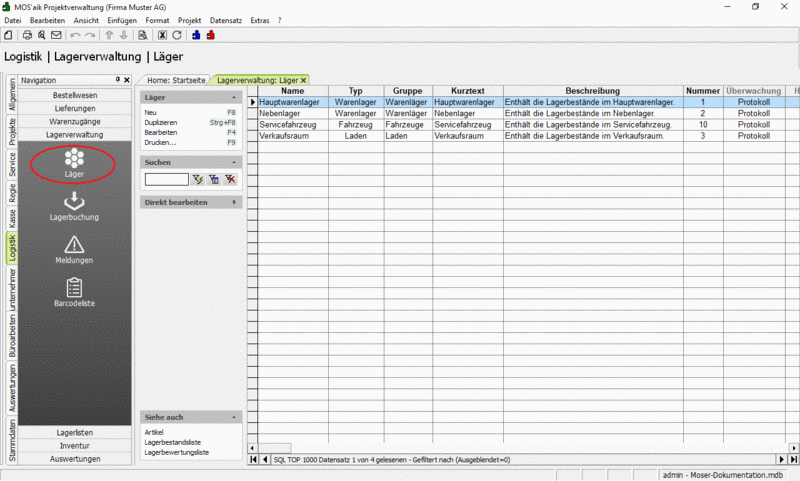Image resolution: width=800 pixels, height=481 pixels.
Task: Click the refresh circular arrow icon
Action: [177, 35]
